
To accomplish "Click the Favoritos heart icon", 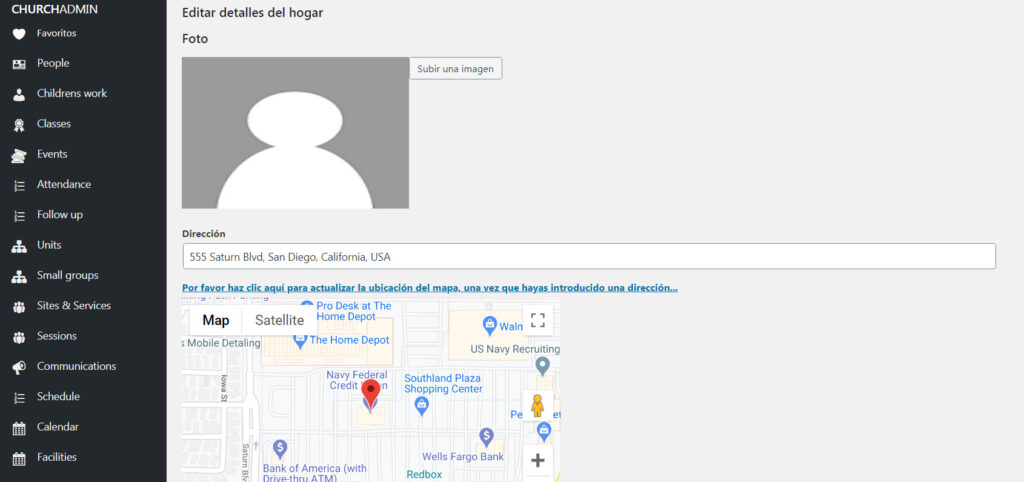I will [18, 34].
